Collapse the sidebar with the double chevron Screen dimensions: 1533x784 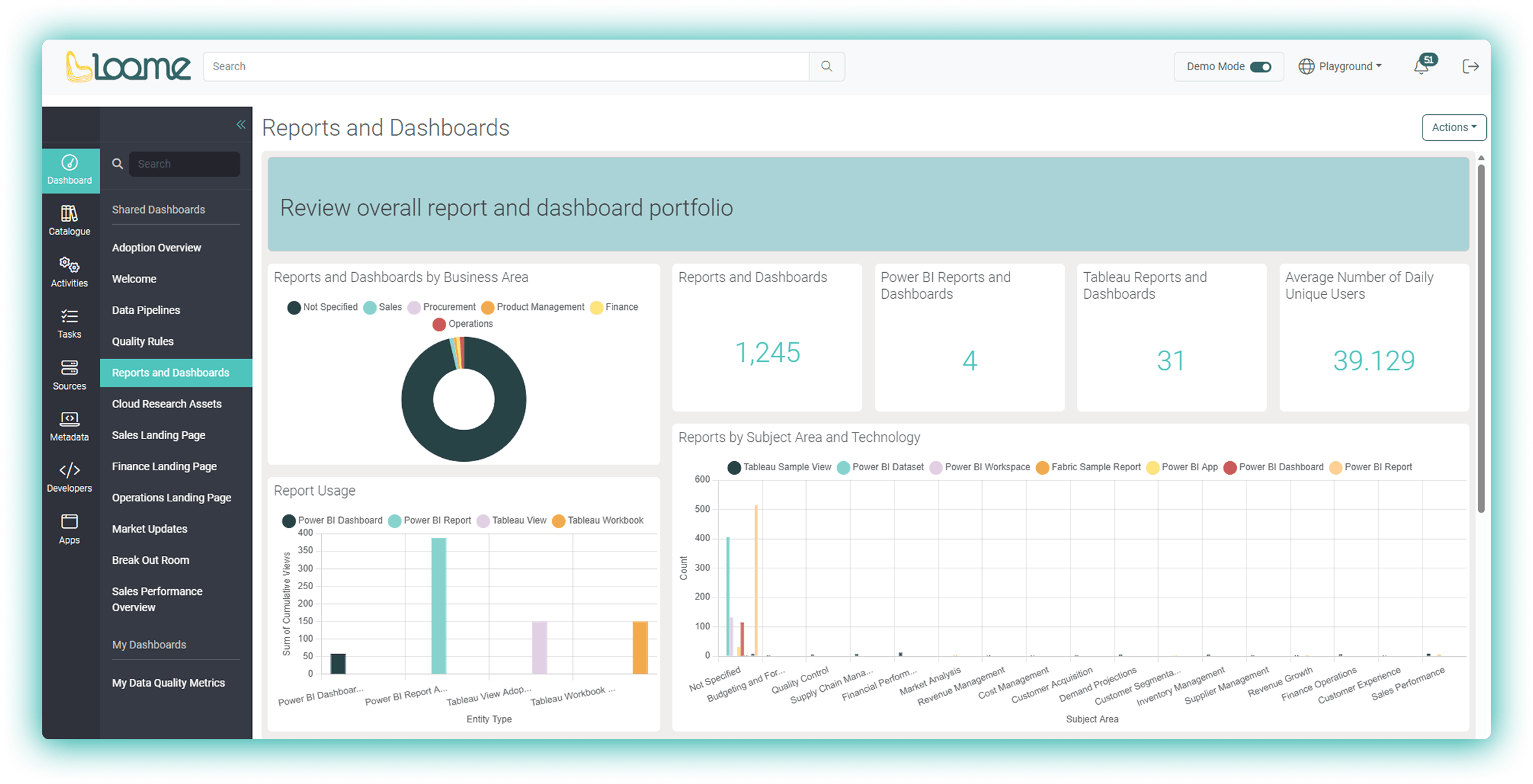(241, 124)
